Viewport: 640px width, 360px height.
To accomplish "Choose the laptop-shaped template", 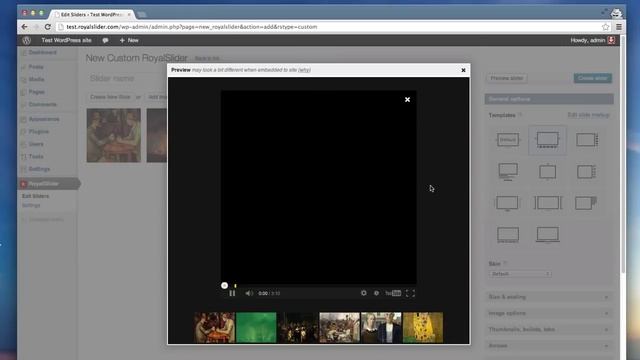I will coord(547,235).
